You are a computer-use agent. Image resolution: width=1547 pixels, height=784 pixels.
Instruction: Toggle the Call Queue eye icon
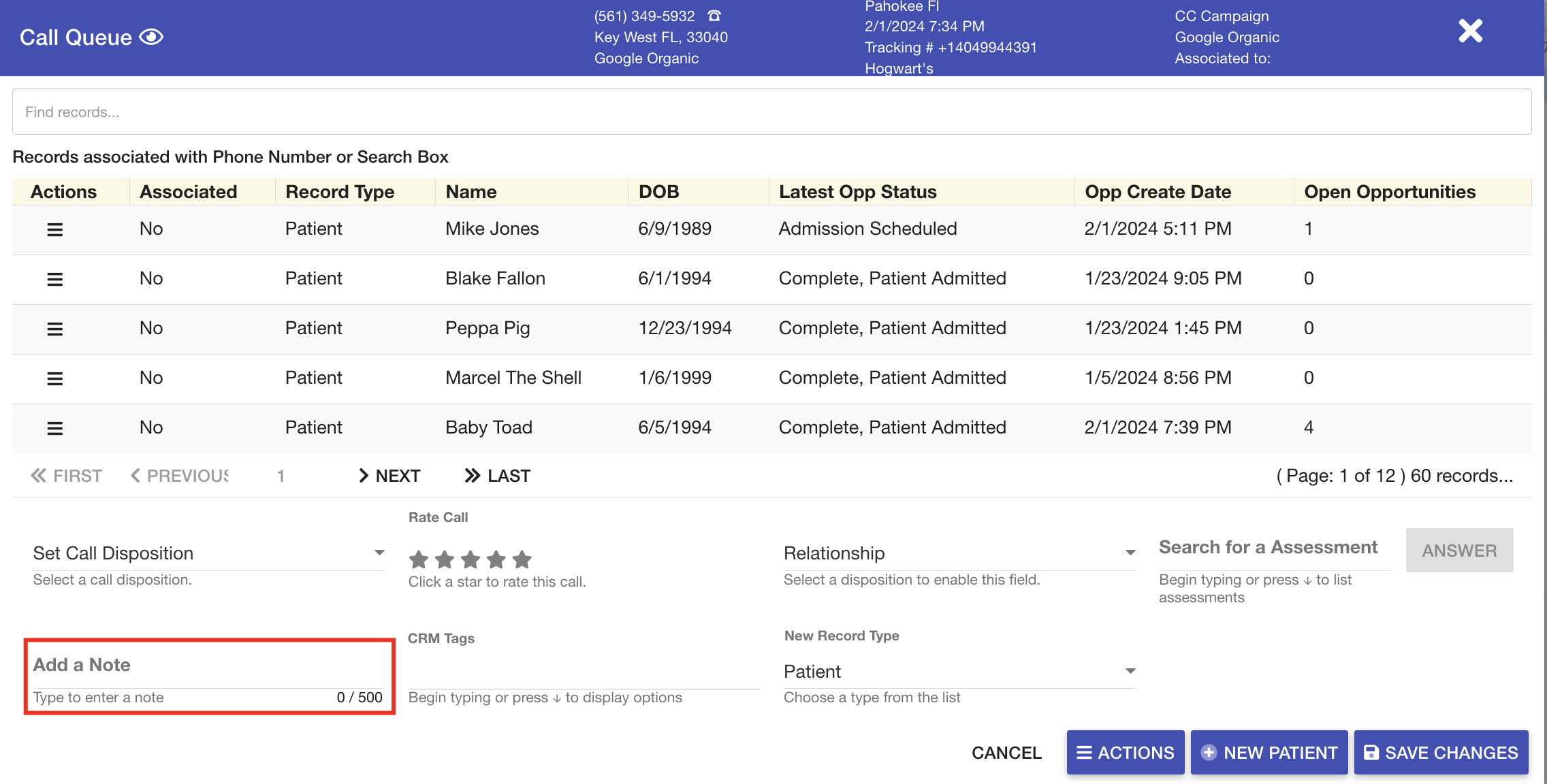click(151, 37)
